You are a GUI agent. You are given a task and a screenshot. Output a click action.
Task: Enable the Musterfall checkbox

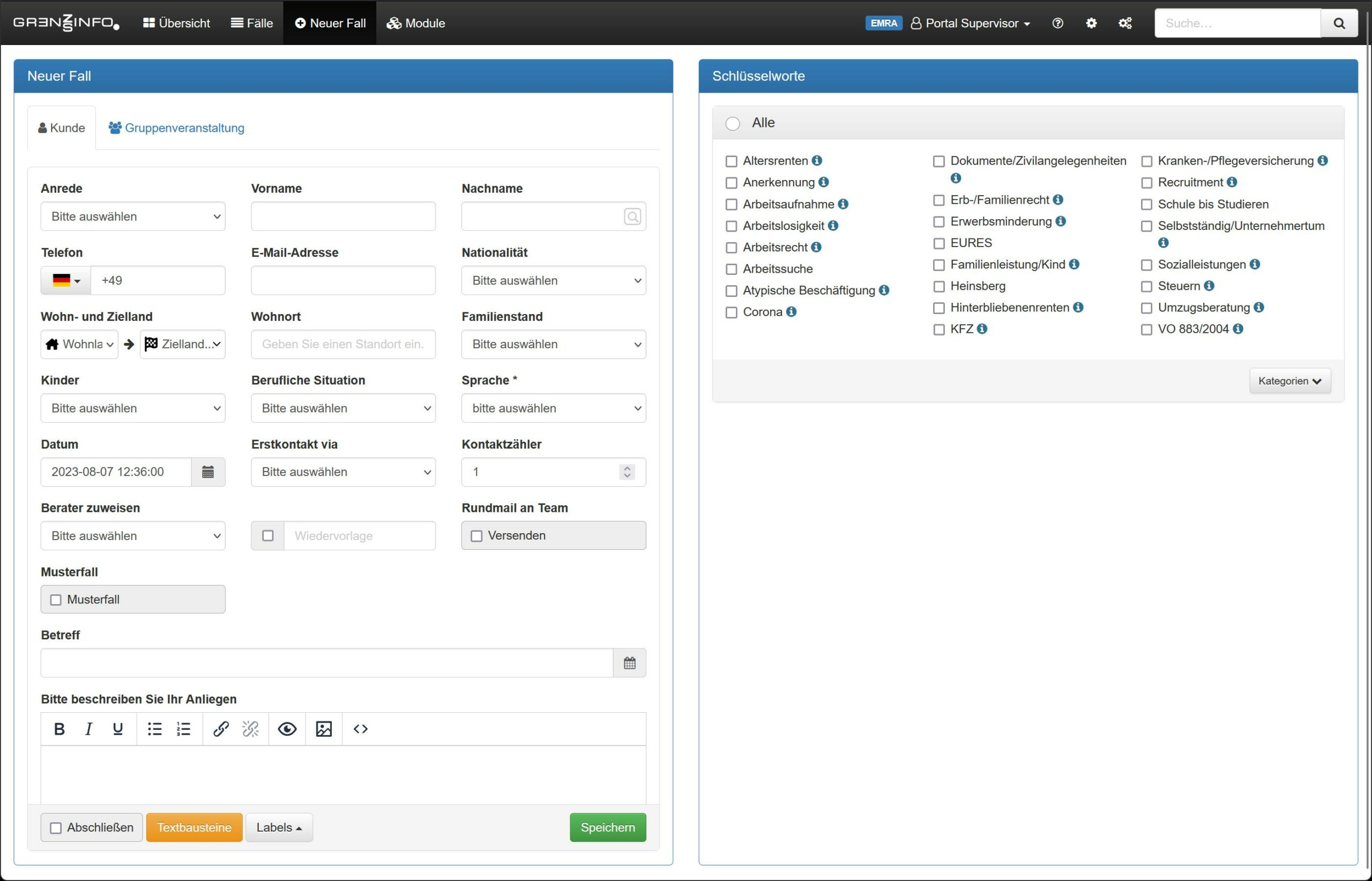click(x=56, y=600)
